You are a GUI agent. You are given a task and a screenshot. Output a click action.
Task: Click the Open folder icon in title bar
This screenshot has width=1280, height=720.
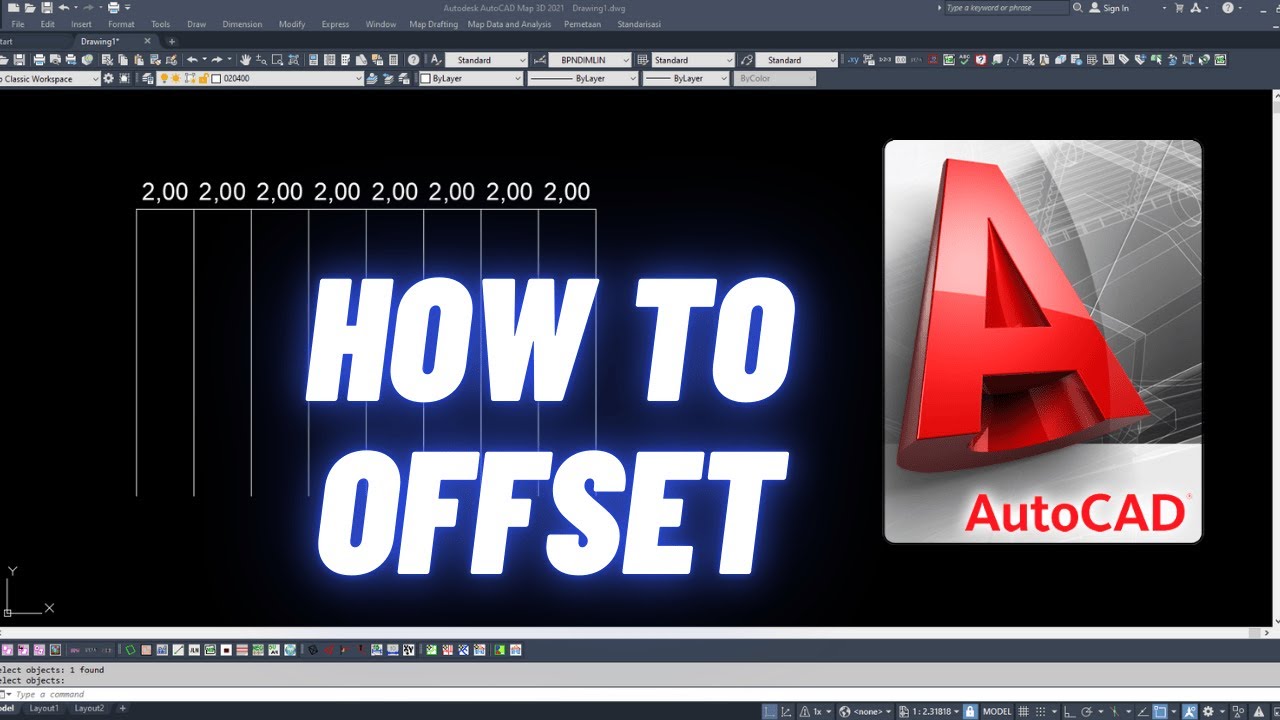30,8
